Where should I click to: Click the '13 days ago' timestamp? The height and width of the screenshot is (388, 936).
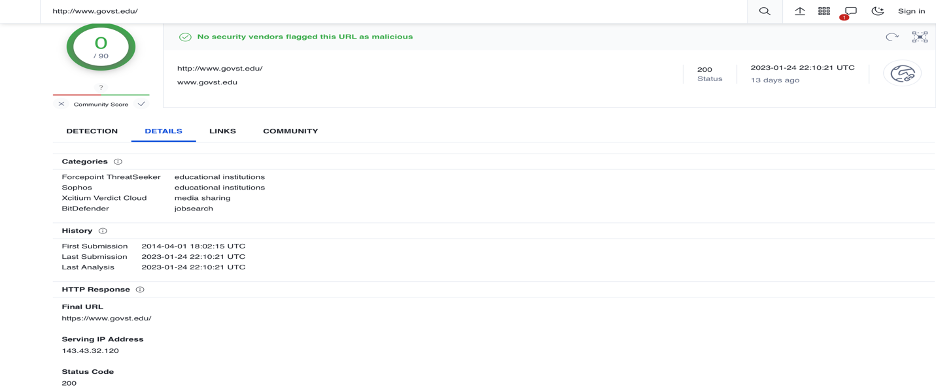point(775,80)
